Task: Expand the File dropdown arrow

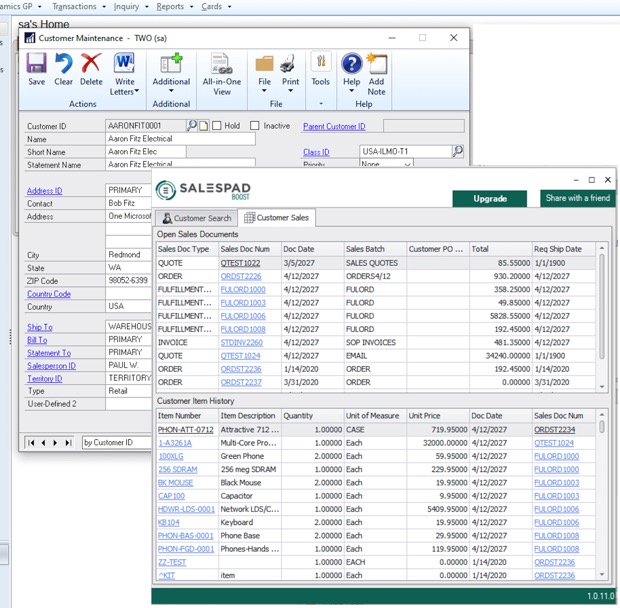Action: point(264,91)
